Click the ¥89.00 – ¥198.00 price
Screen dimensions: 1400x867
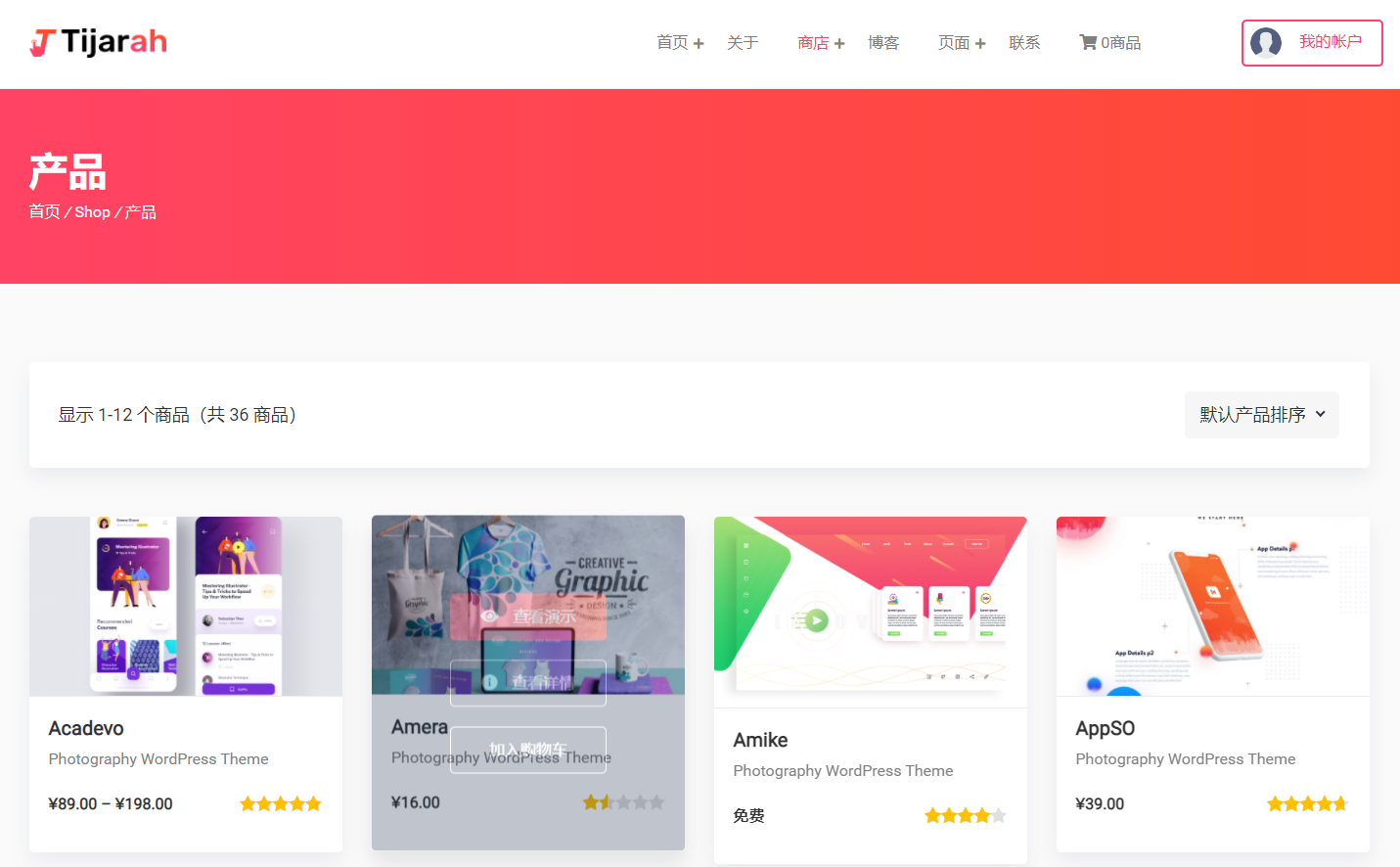coord(111,804)
